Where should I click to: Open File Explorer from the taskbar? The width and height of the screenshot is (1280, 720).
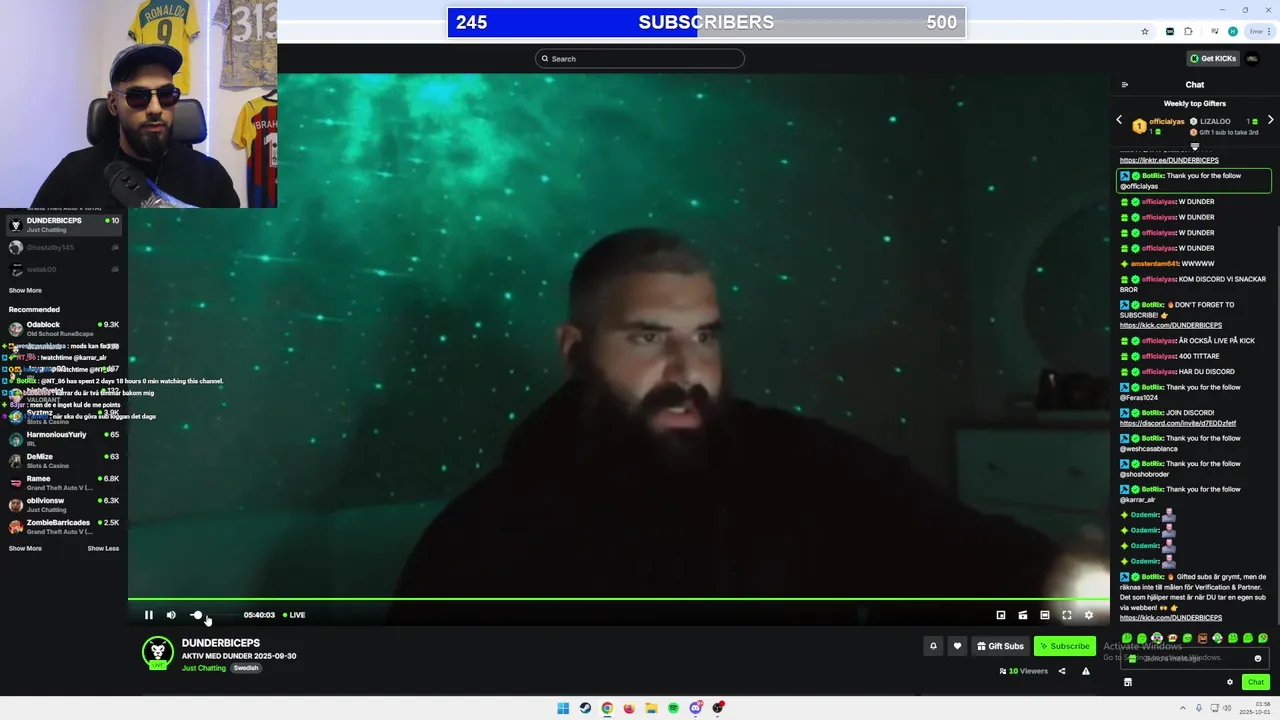coord(651,708)
